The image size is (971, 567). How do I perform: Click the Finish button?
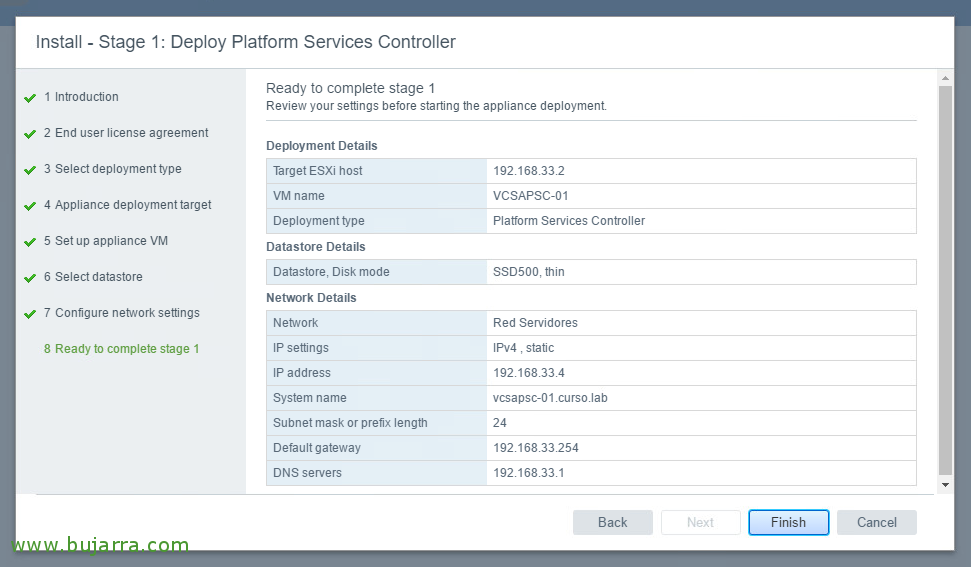(x=788, y=522)
